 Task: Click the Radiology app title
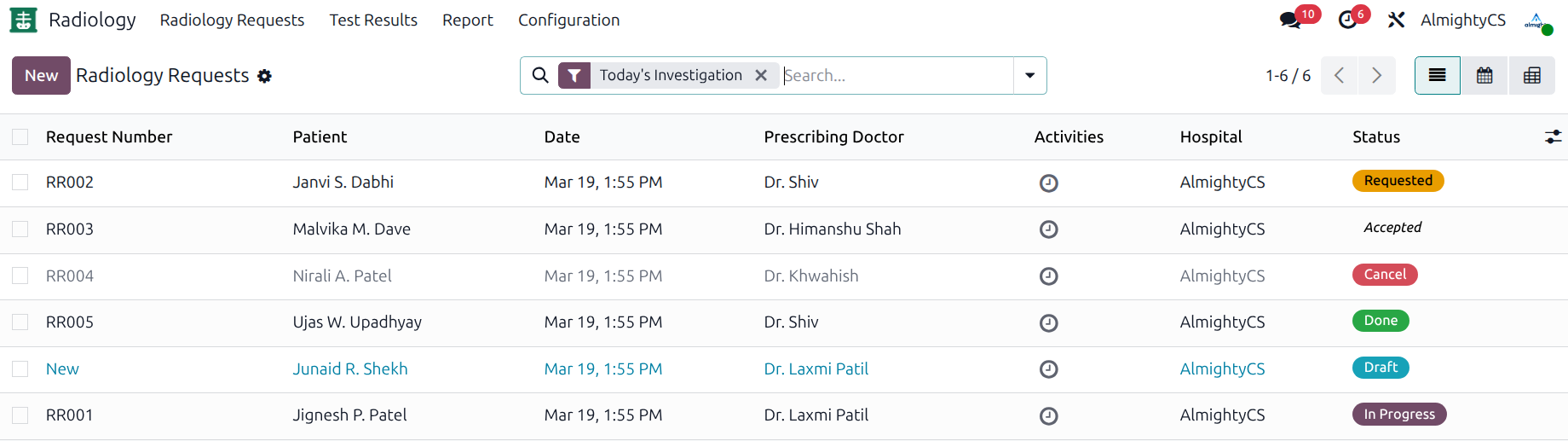point(92,20)
